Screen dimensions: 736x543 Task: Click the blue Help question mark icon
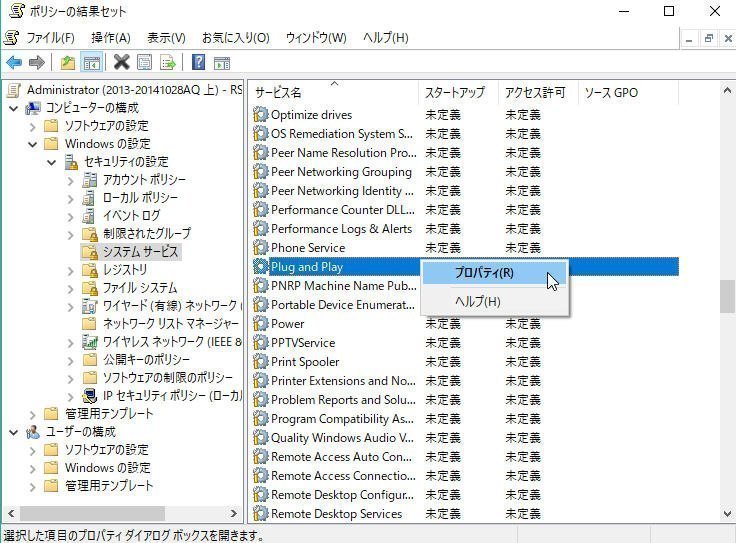199,62
